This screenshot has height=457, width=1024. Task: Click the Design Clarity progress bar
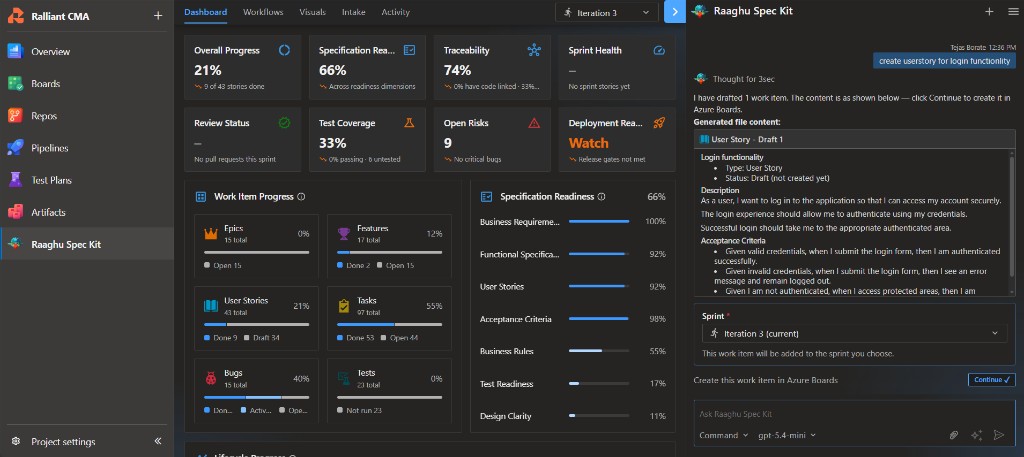(x=599, y=415)
